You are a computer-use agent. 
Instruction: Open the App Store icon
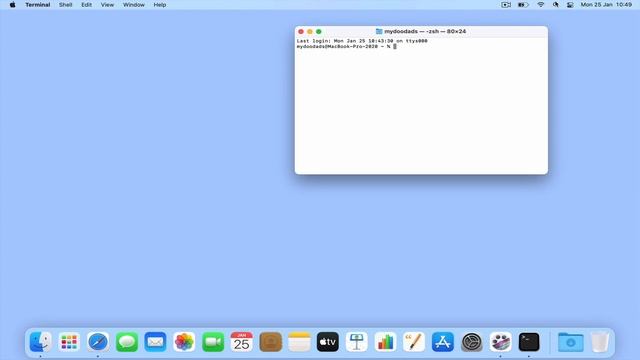point(443,342)
